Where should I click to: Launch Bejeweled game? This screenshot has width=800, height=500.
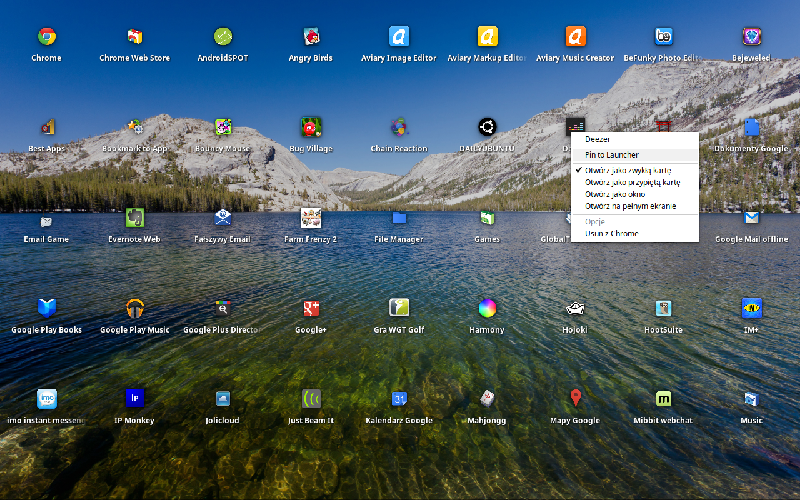752,37
